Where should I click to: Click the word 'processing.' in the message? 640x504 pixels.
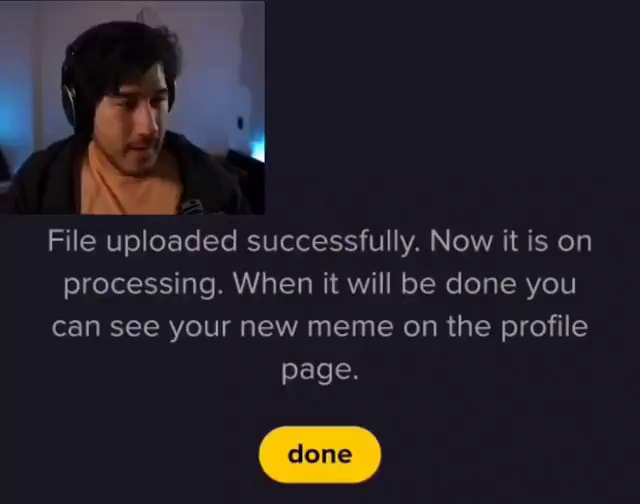(144, 284)
